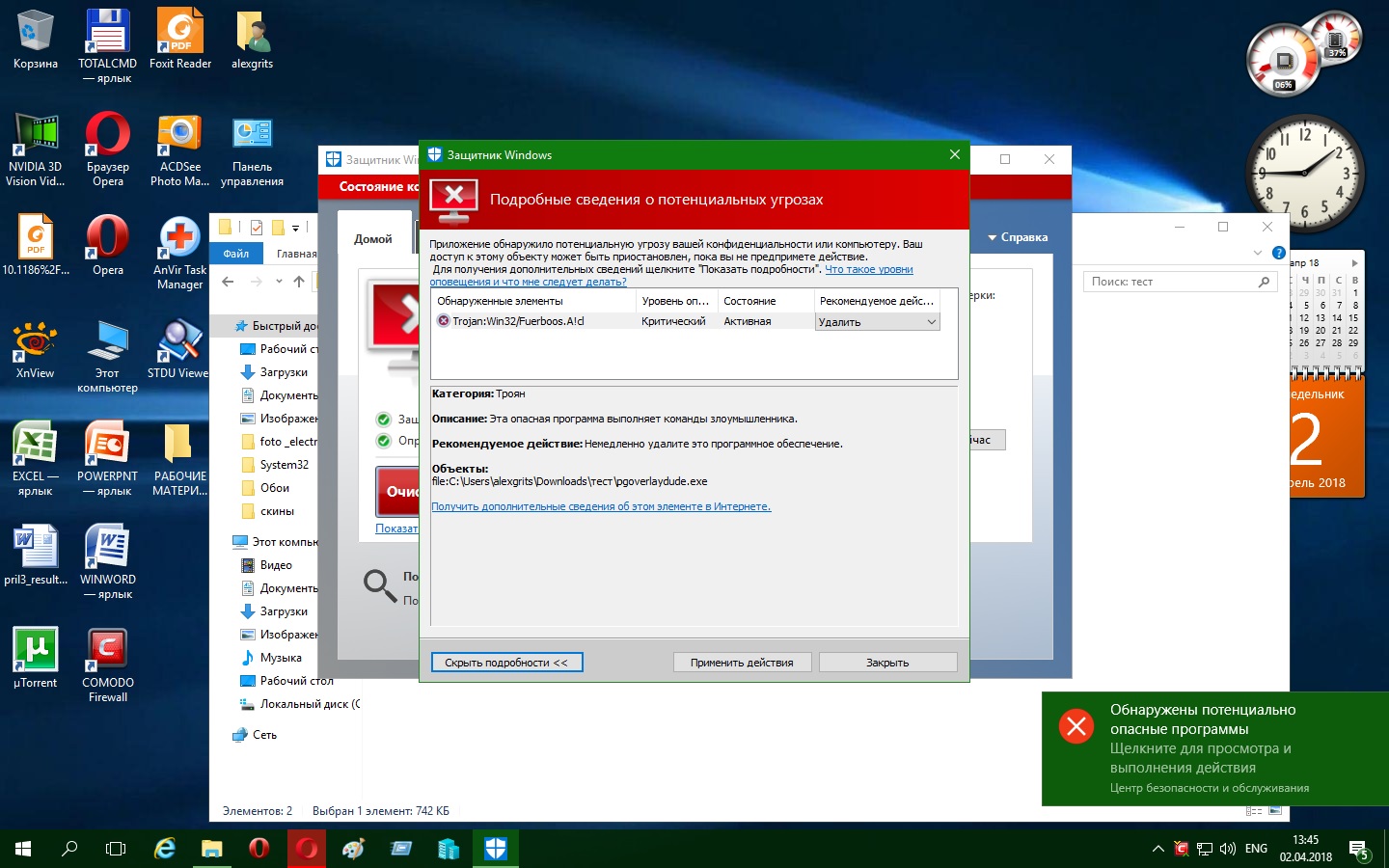Screen dimensions: 1389x868
Task: Click the volume tray icon
Action: 1227,850
